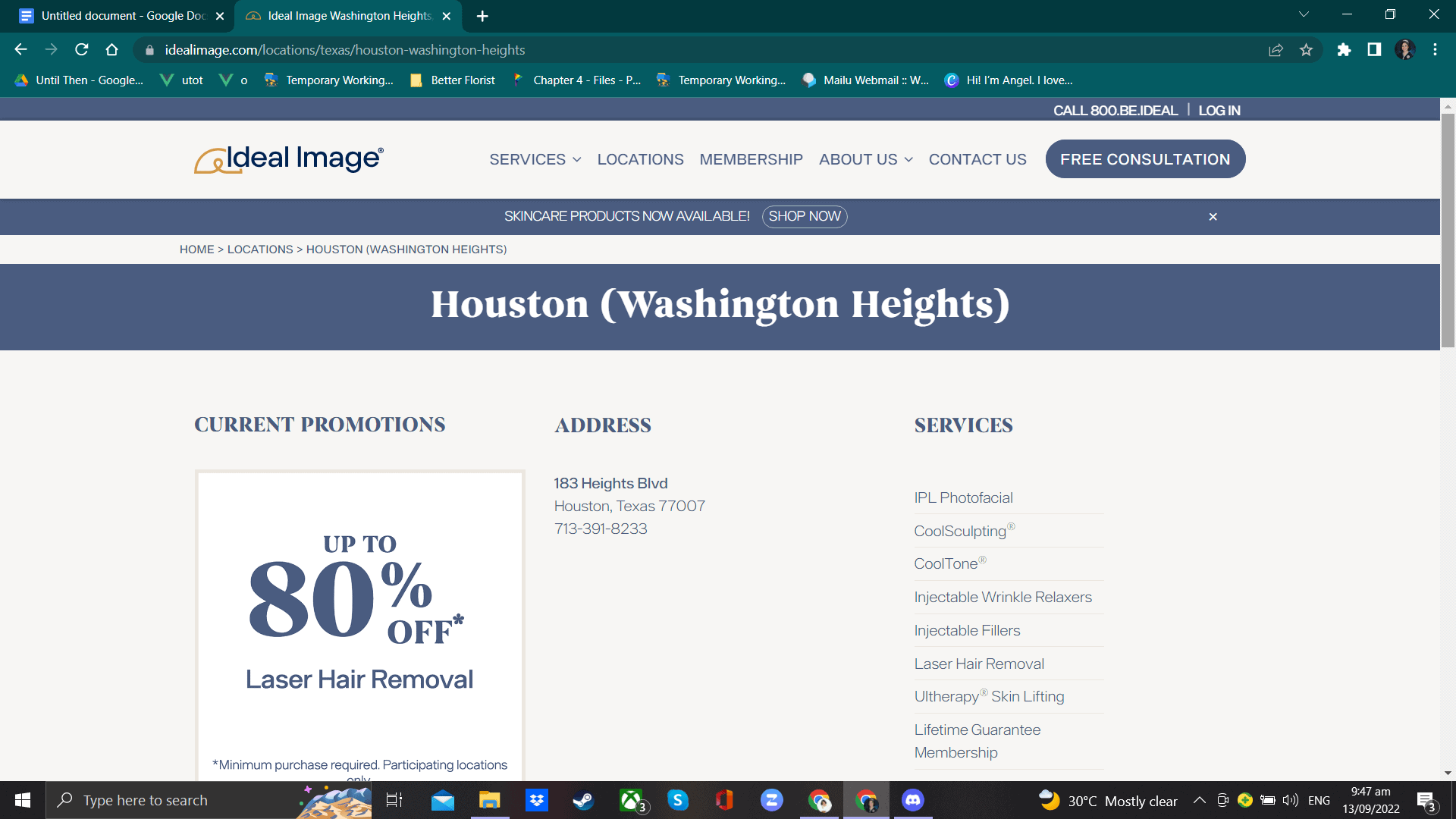The width and height of the screenshot is (1456, 819).
Task: Dismiss the skincare products banner
Action: (x=1213, y=217)
